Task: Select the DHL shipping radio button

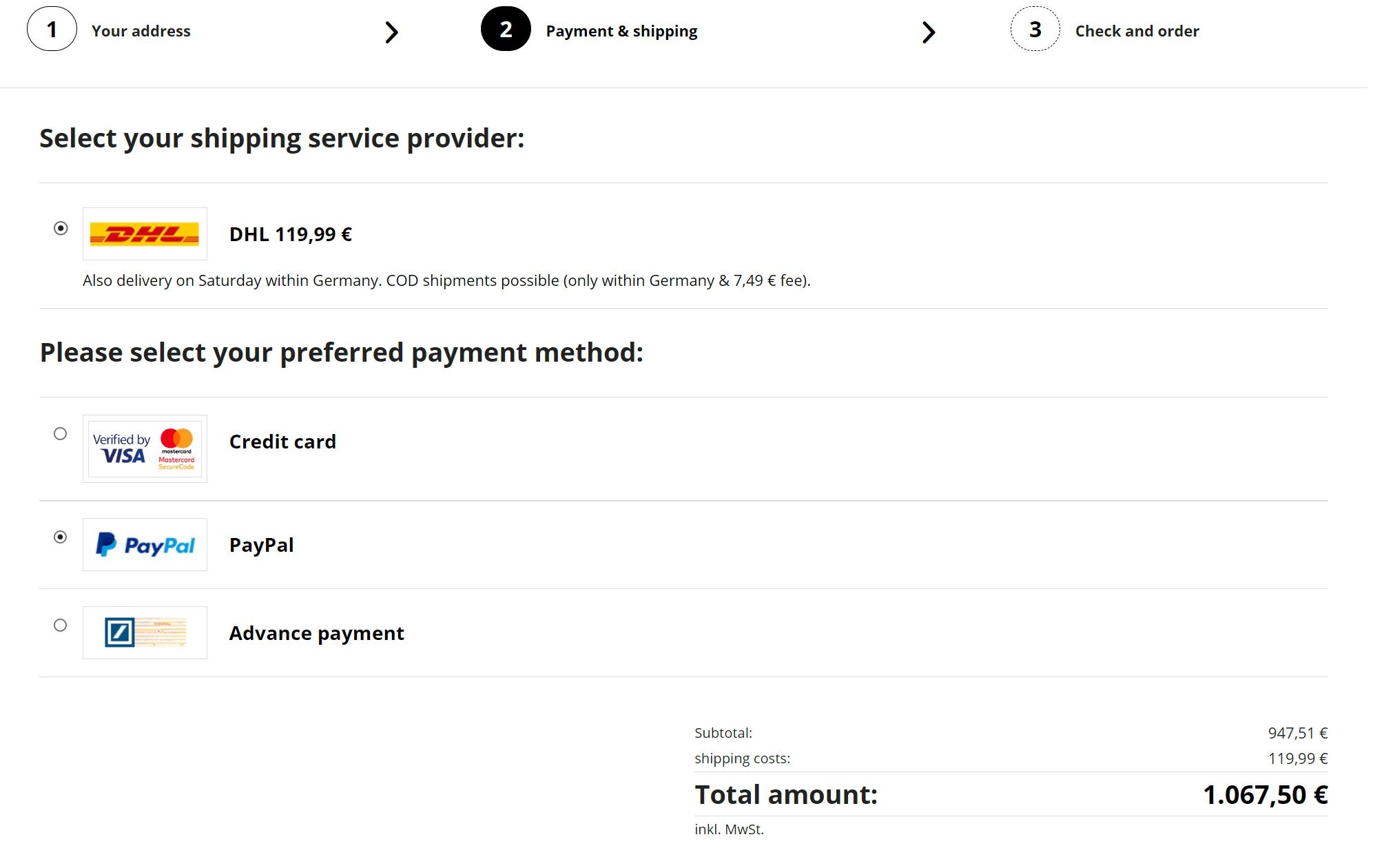Action: [x=61, y=228]
